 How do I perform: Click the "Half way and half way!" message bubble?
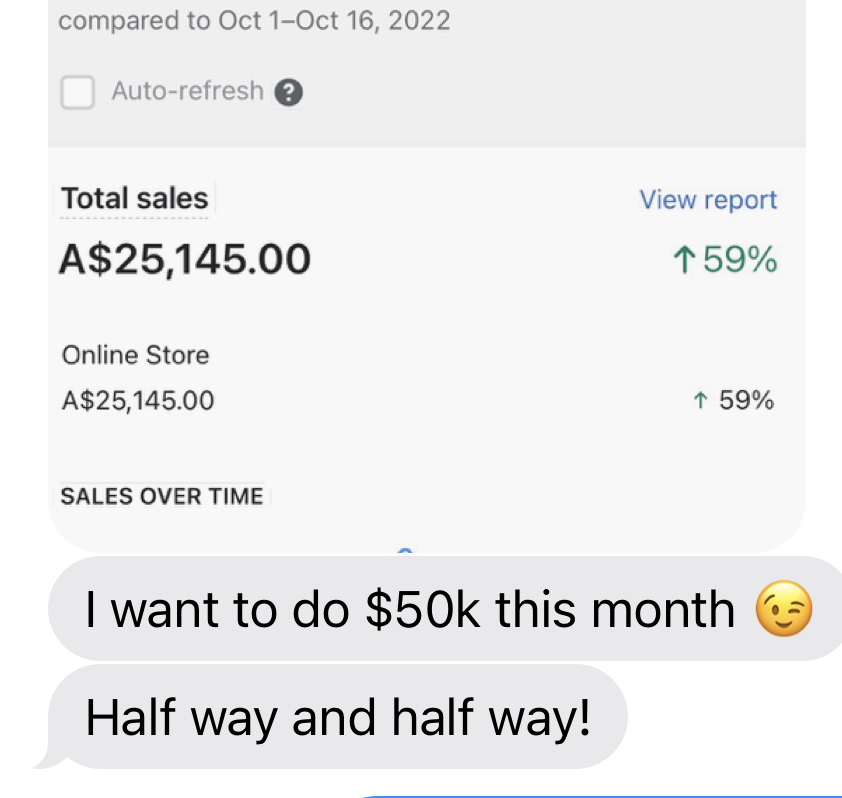coord(336,717)
